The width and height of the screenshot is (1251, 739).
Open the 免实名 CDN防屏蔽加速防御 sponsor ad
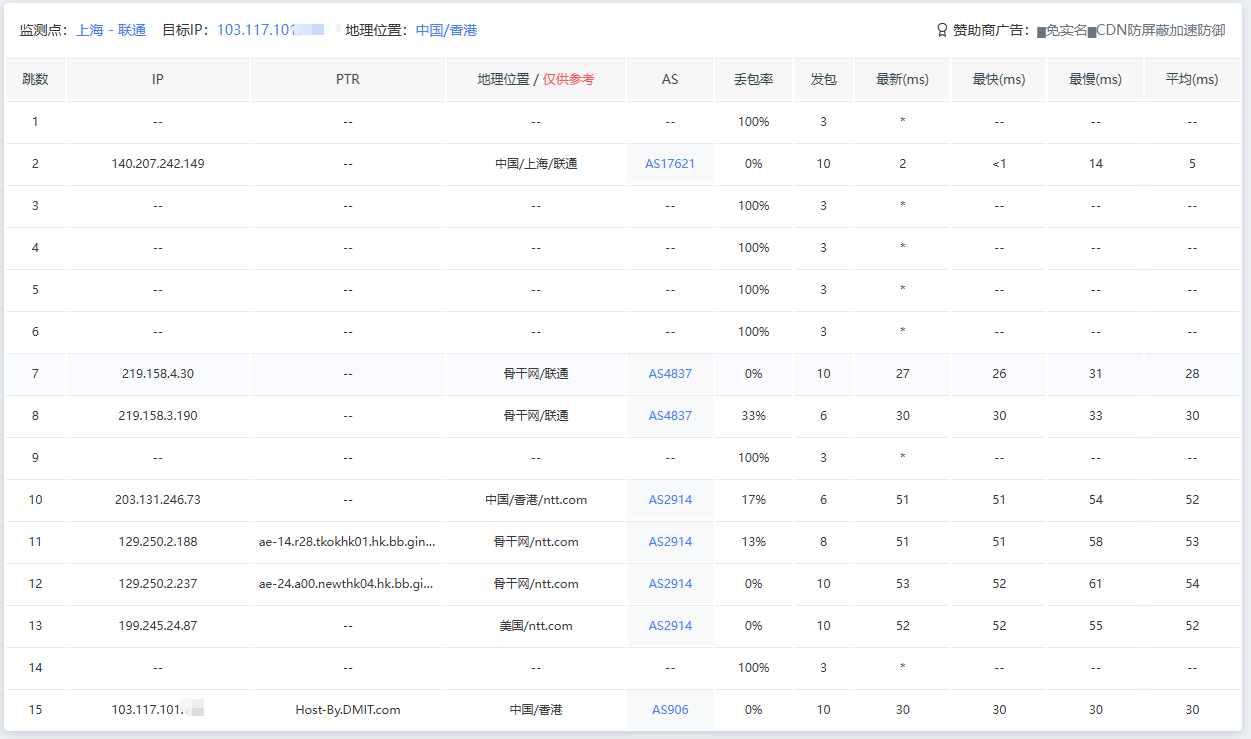pos(1131,30)
